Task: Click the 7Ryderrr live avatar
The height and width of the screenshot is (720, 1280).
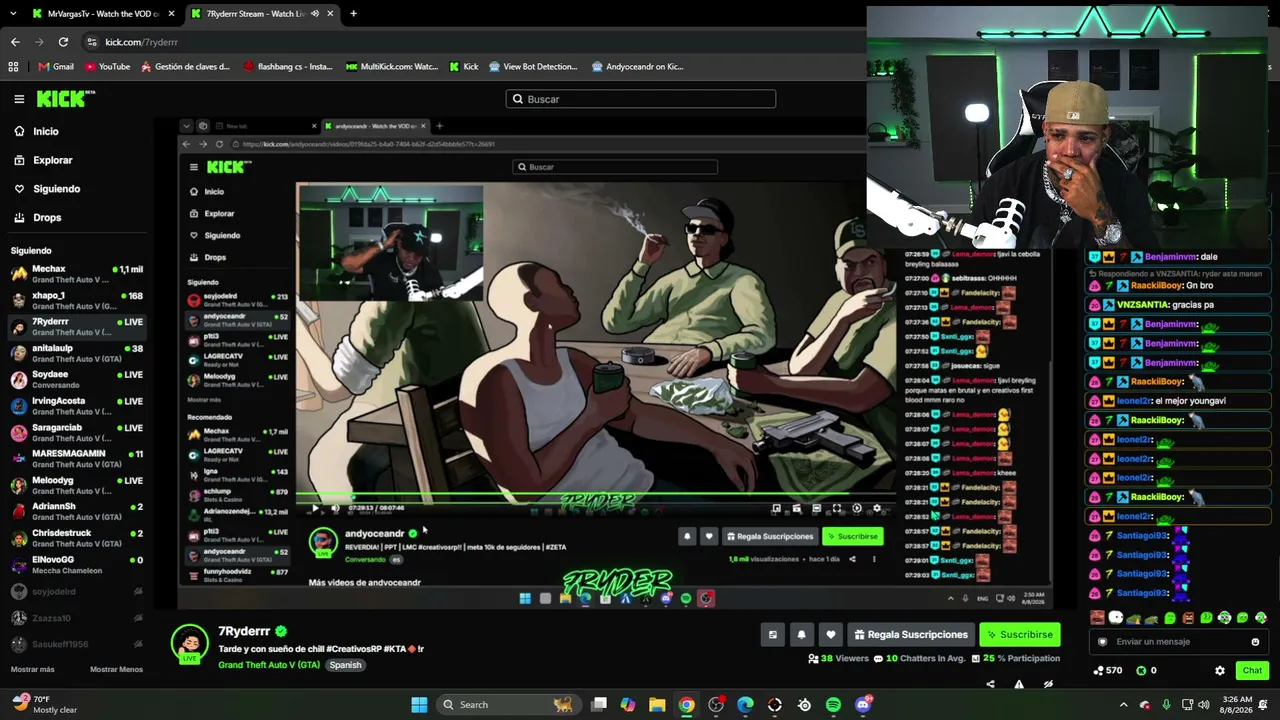Action: (190, 644)
